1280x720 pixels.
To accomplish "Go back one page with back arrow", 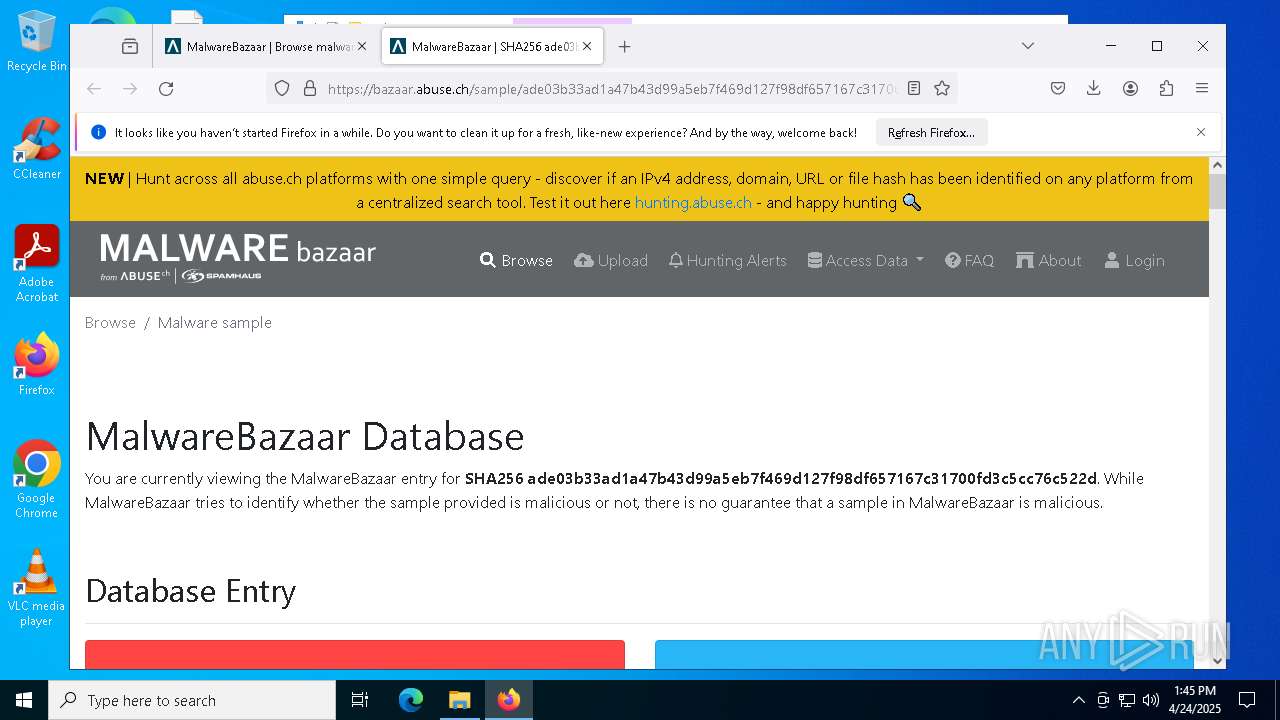I will pos(94,89).
